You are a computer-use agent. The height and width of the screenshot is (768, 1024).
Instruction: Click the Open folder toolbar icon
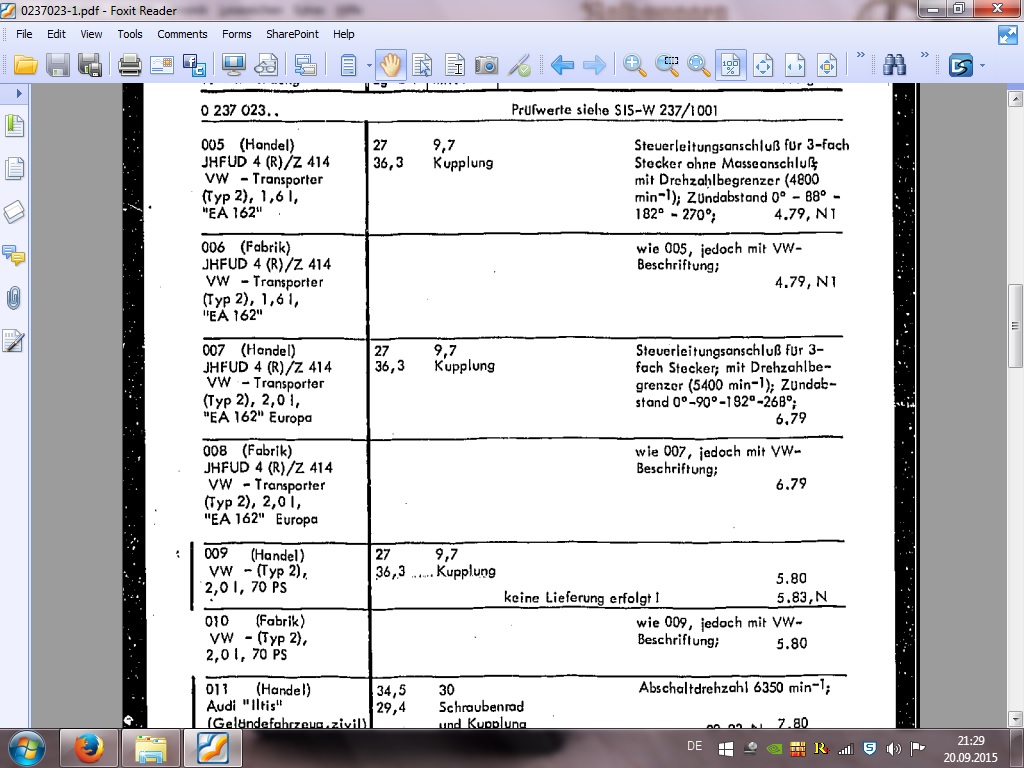(x=25, y=66)
